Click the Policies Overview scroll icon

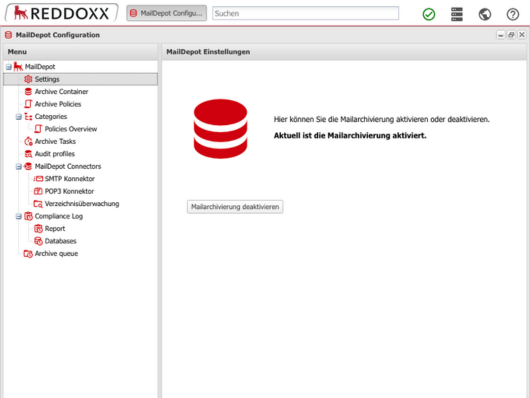tap(38, 129)
